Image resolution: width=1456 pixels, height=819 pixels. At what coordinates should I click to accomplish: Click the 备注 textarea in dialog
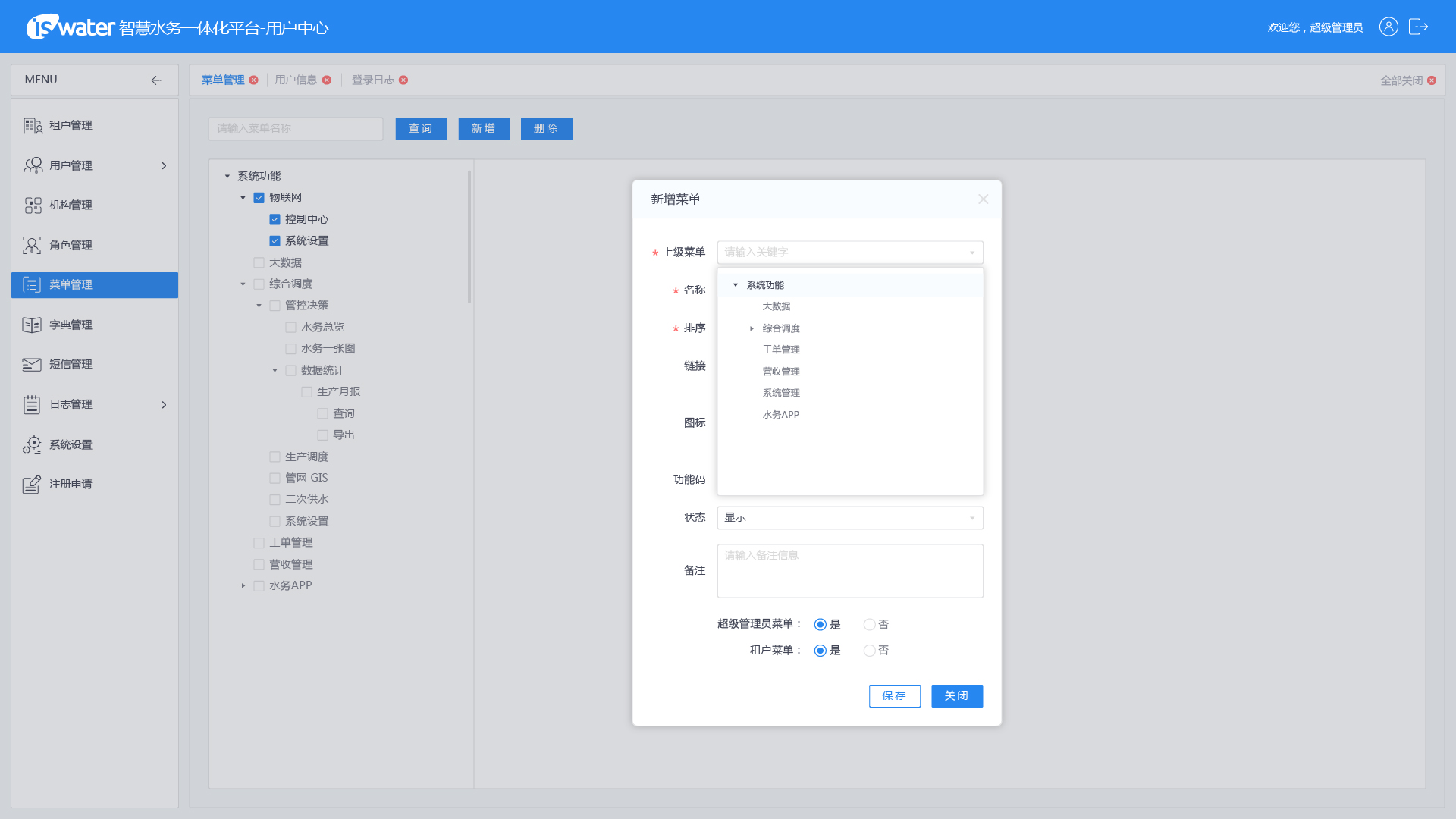(x=850, y=571)
